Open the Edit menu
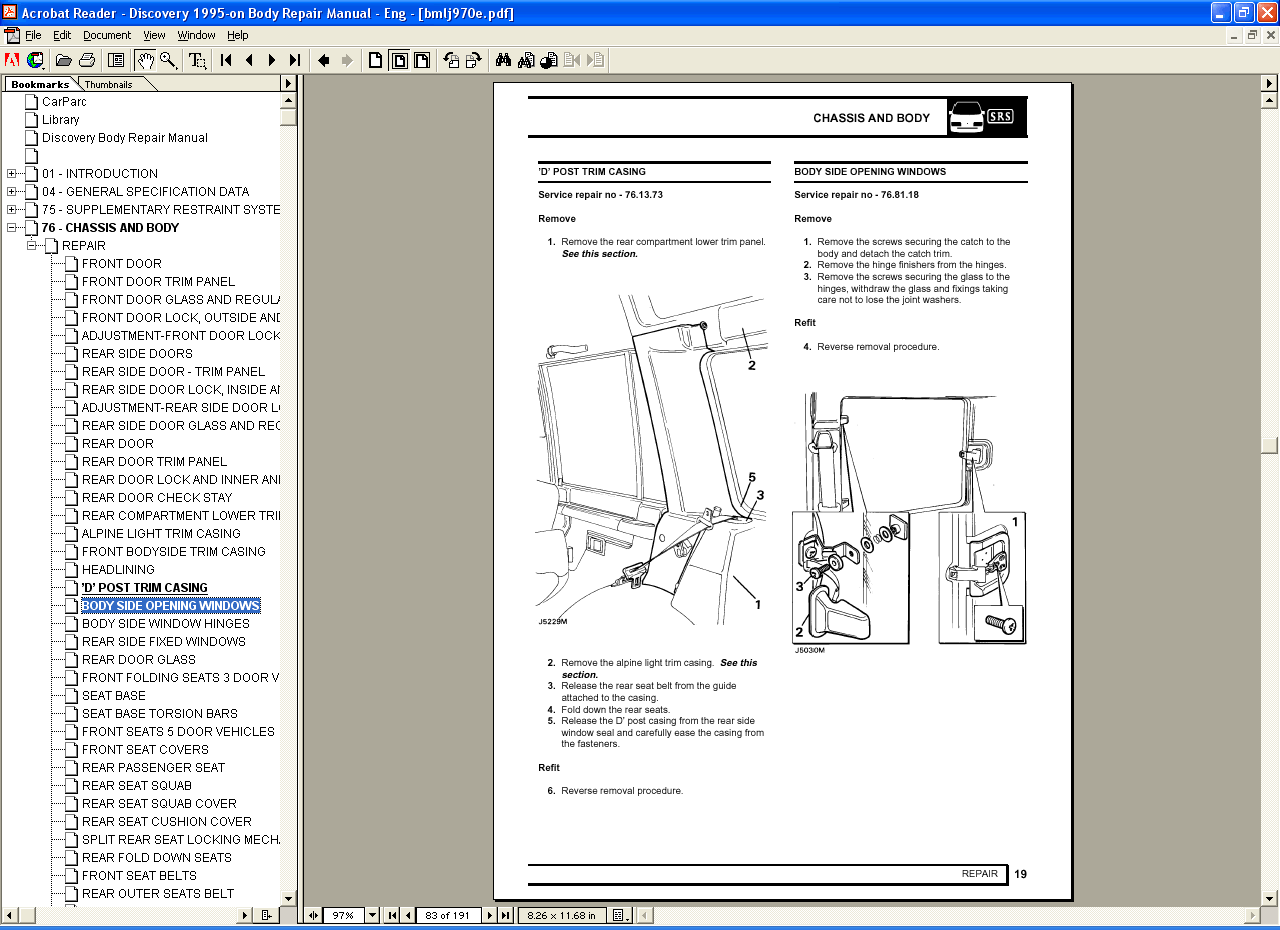Image resolution: width=1280 pixels, height=930 pixels. click(62, 35)
